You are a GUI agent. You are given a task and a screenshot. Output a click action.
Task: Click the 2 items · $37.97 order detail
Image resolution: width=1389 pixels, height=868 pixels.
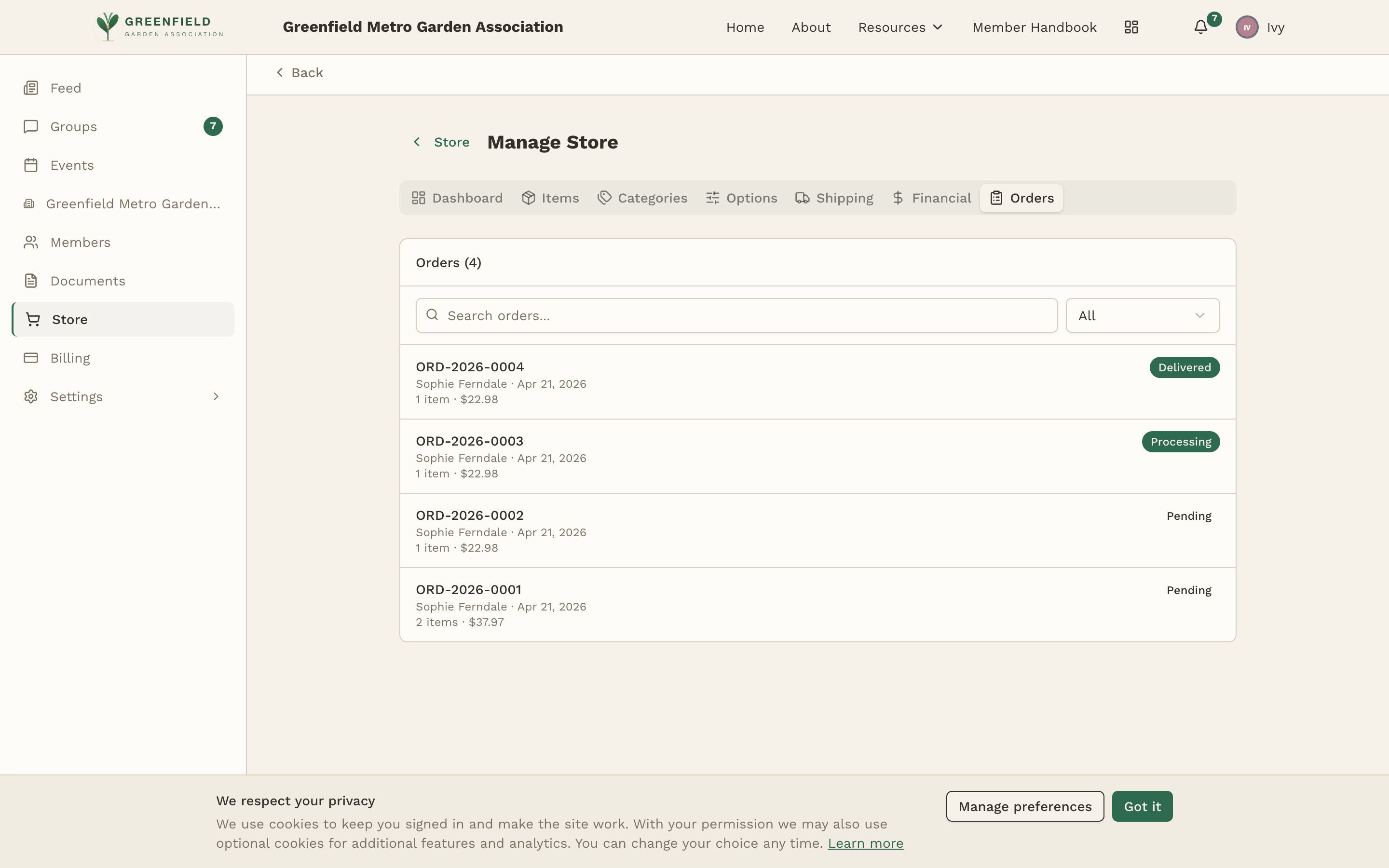pos(460,622)
